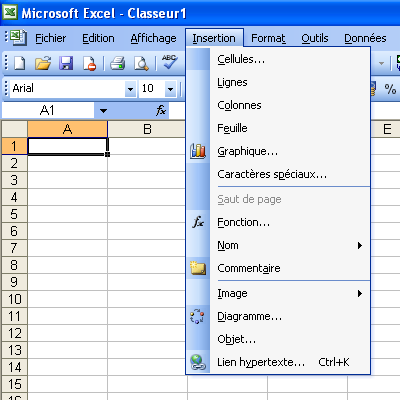Screen dimensions: 400x400
Task: Click the fx insert function button by formula bar
Action: click(161, 110)
